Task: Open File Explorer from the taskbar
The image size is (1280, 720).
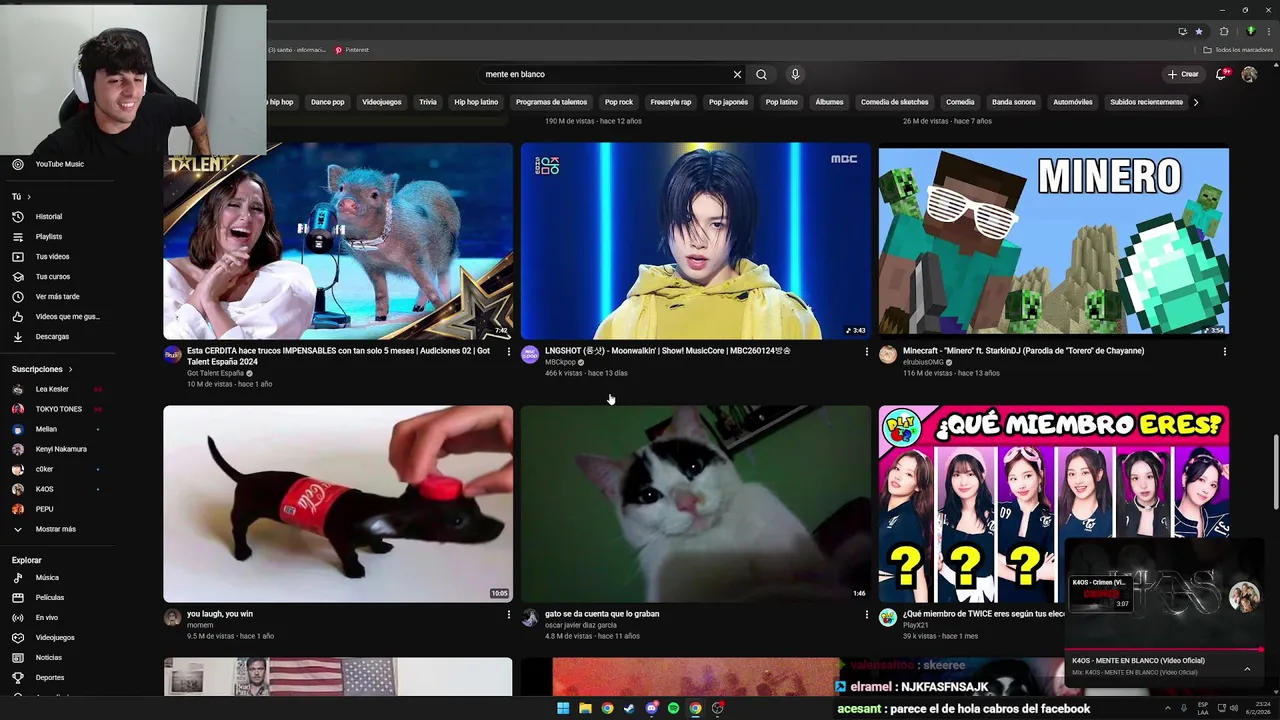Action: click(585, 708)
